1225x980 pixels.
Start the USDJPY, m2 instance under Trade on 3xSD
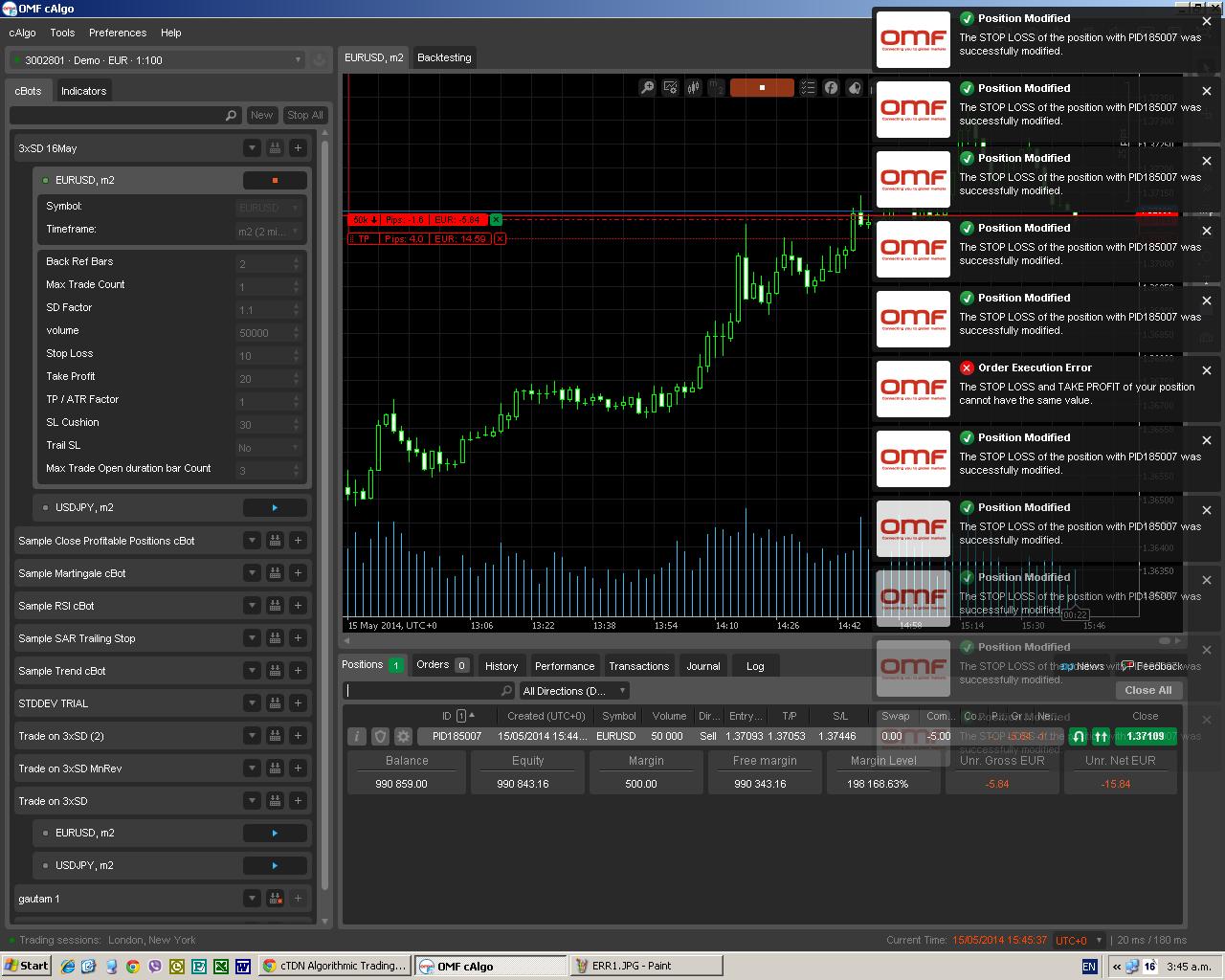[275, 865]
